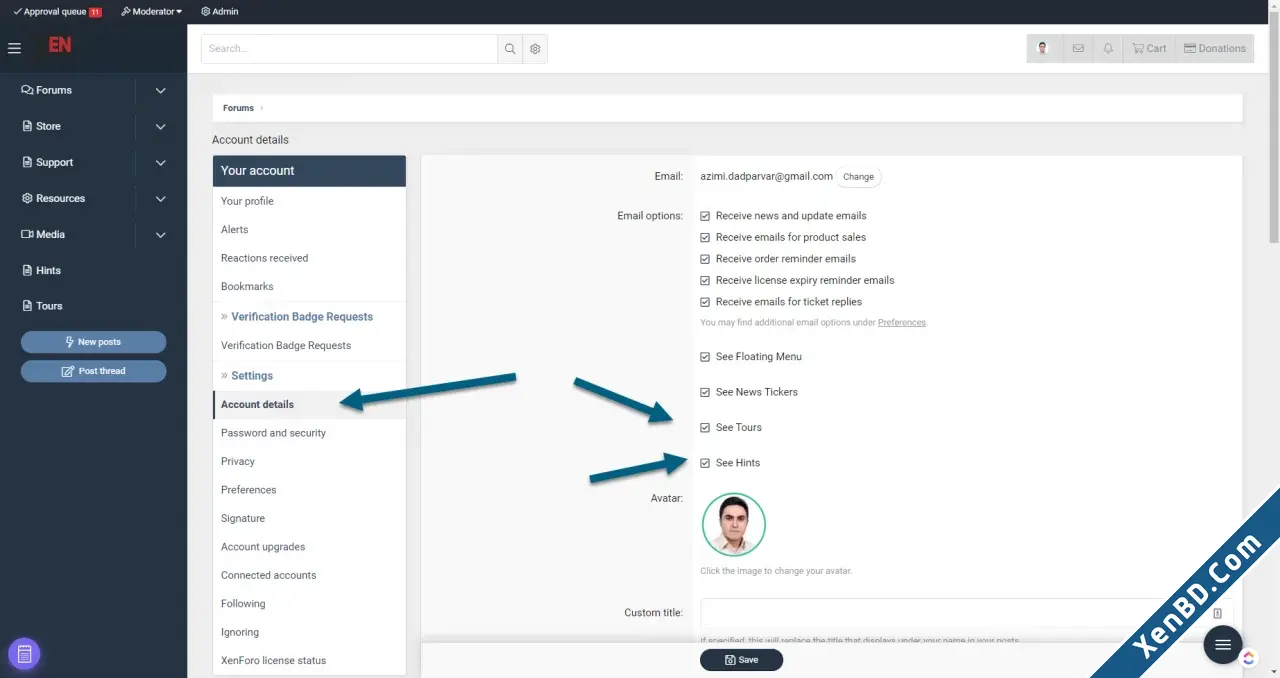Toggle Receive news and update emails

coord(705,216)
